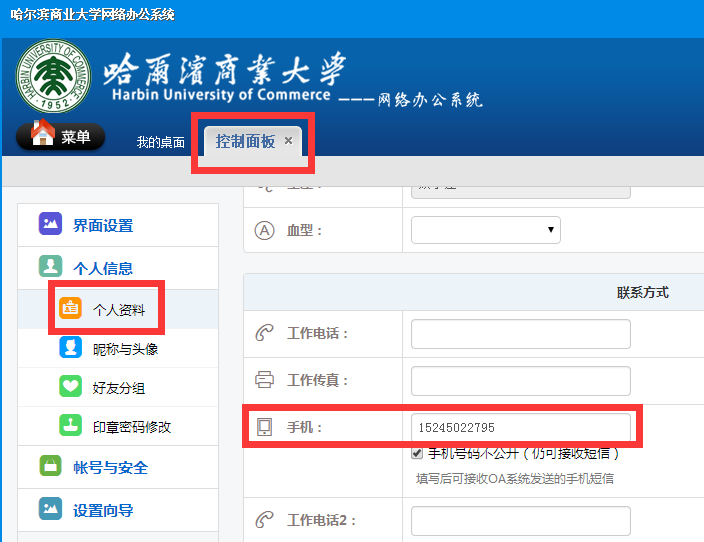
Task: Toggle the 手机号码不公开 checkbox
Action: click(417, 453)
